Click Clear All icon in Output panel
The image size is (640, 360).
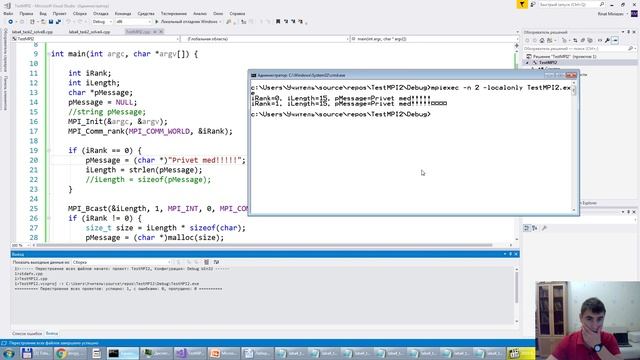[x=207, y=262]
